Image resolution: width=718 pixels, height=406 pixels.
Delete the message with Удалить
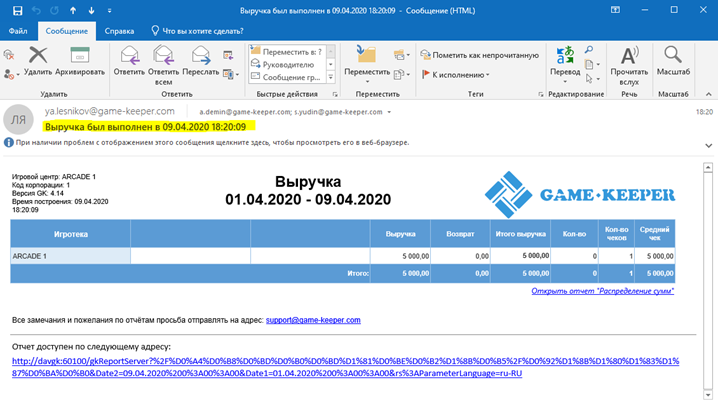click(38, 61)
